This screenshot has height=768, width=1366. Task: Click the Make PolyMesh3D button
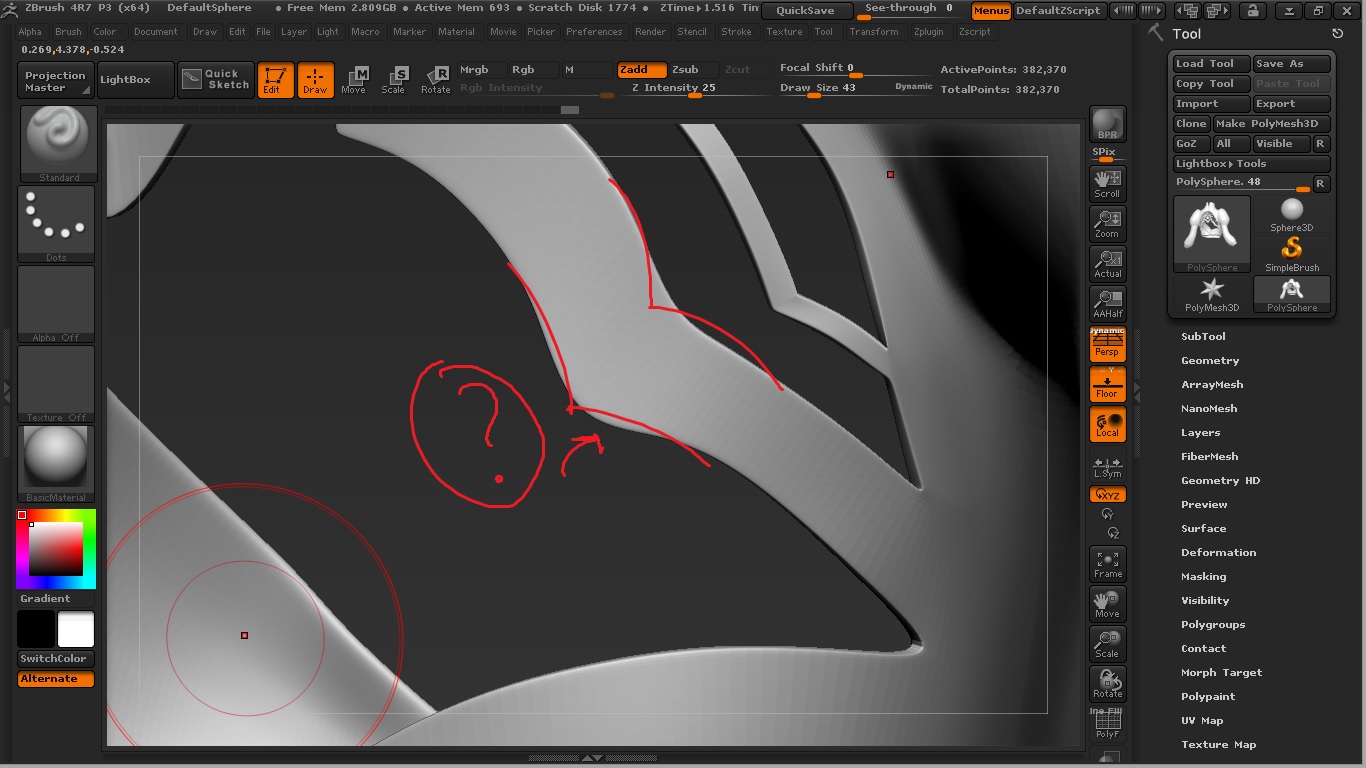tap(1271, 124)
